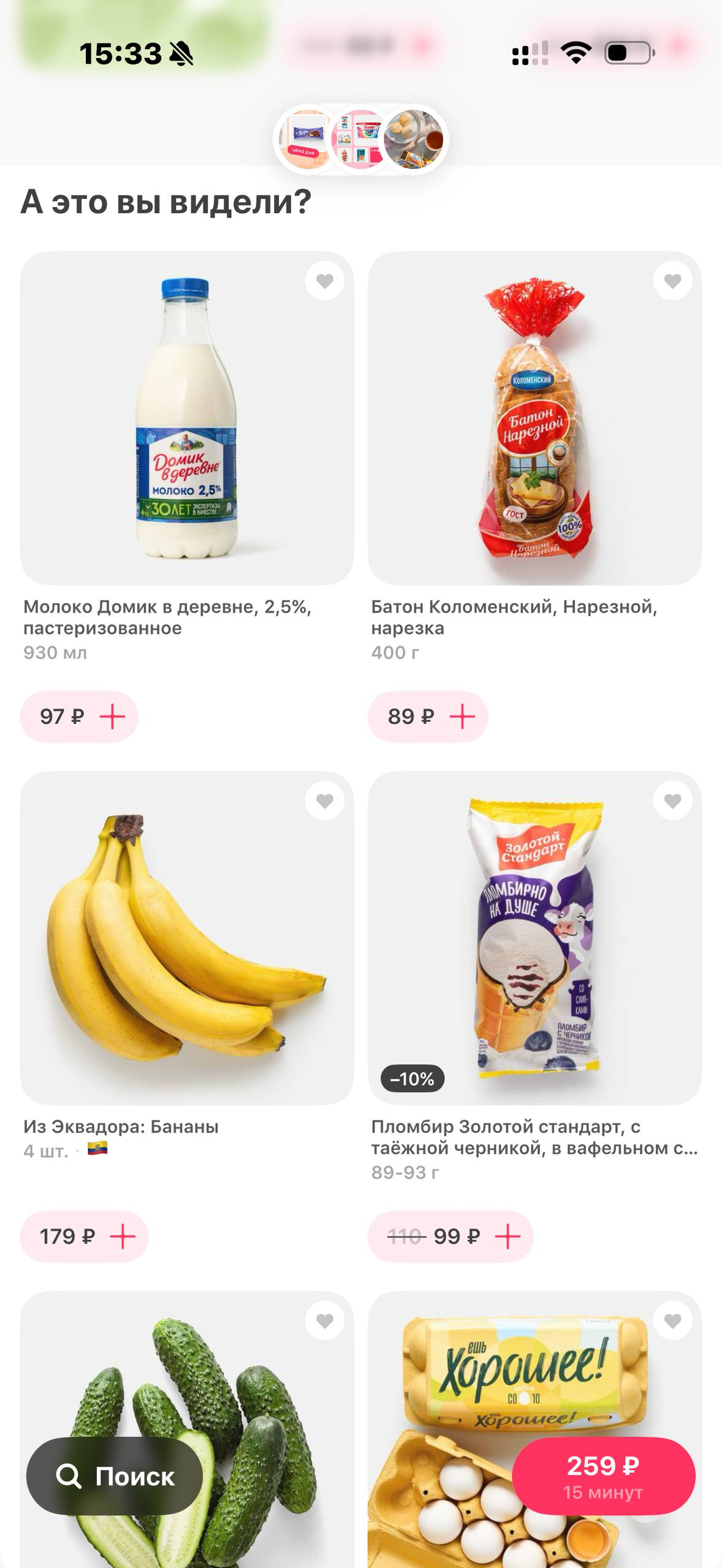This screenshot has height=1568, width=722.
Task: Open Пломбир Золотой стандарт product title
Action: (x=534, y=1137)
